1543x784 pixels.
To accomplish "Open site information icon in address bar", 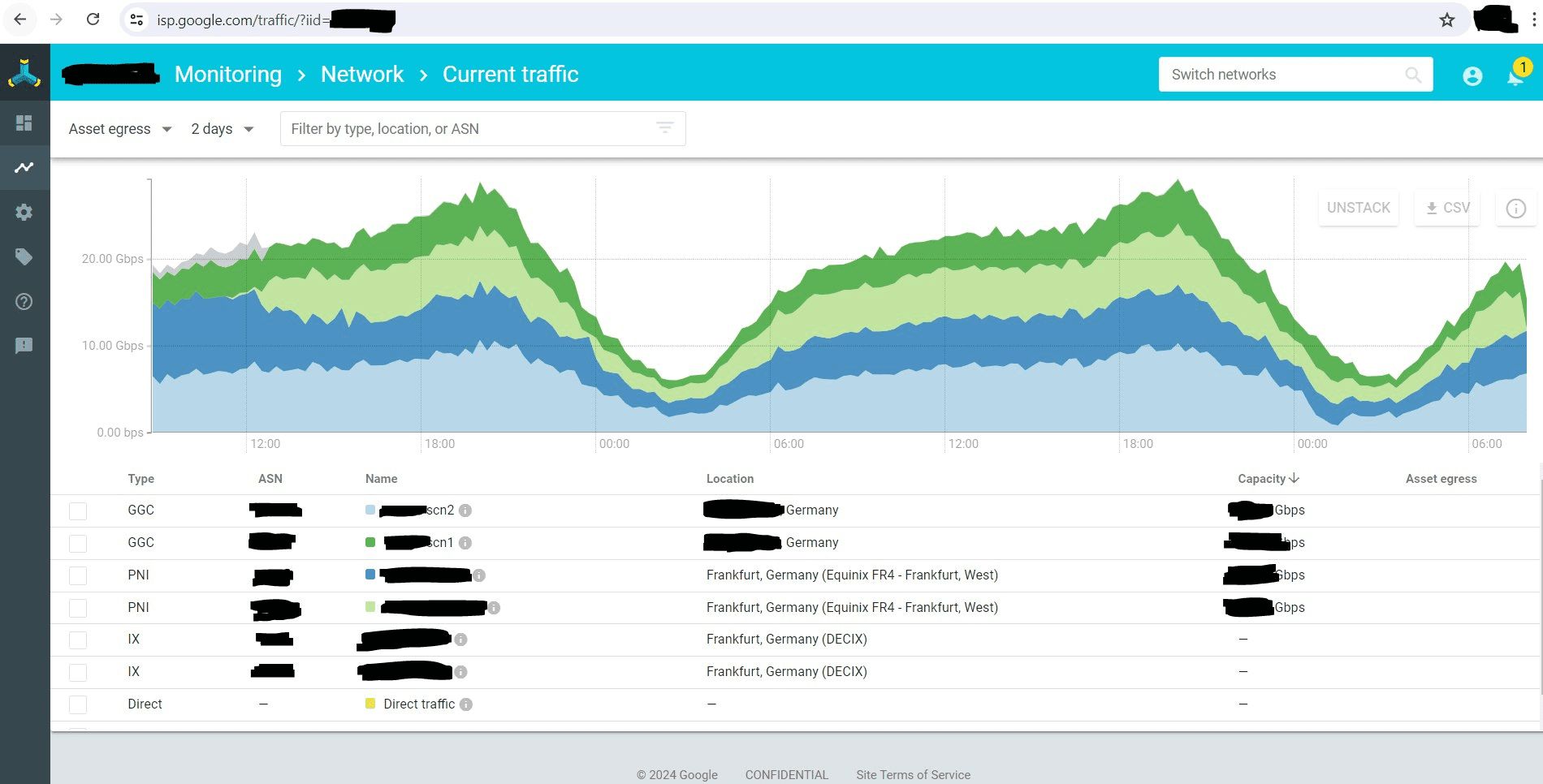I will click(136, 19).
